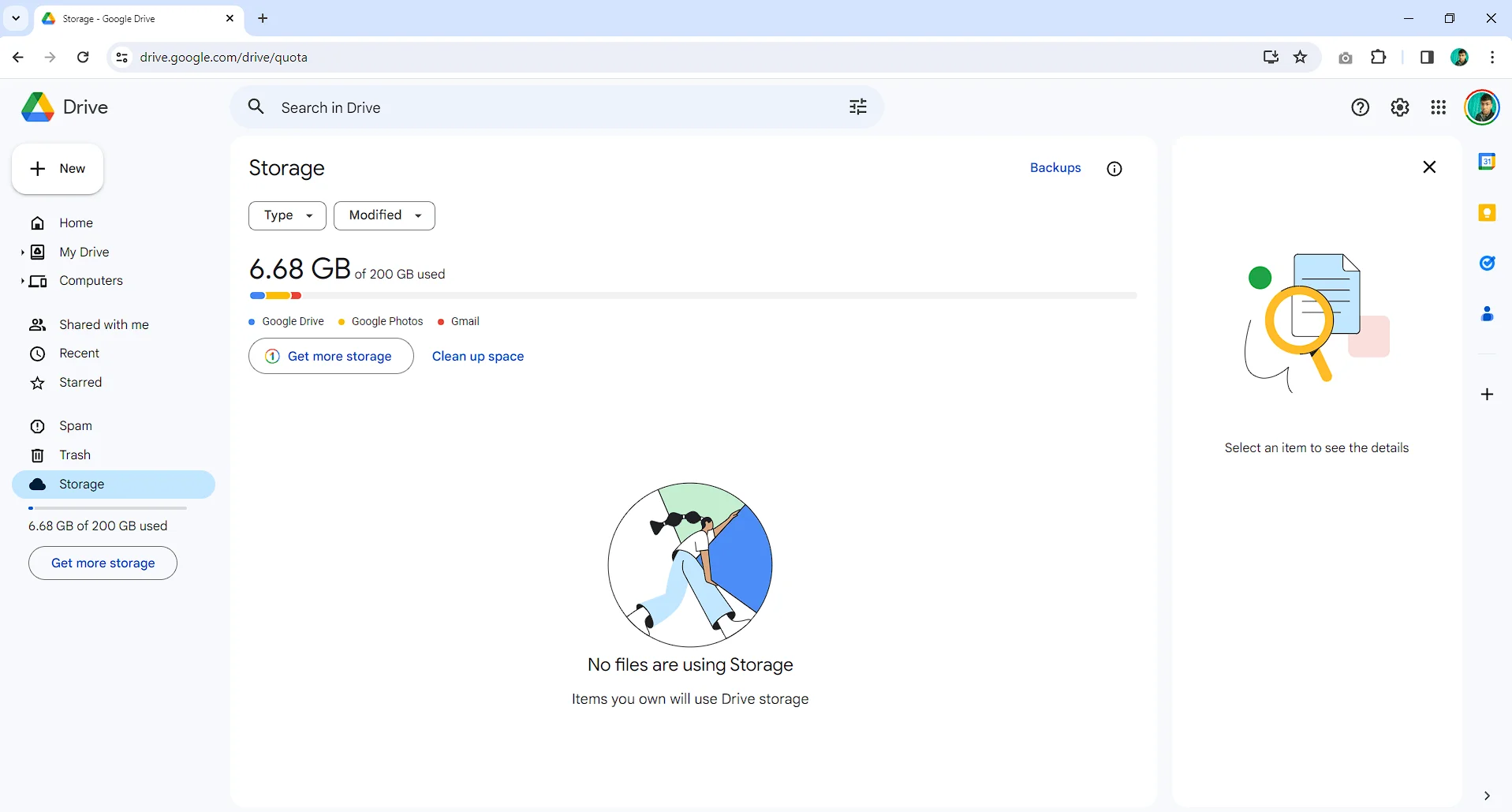Expand the My Drive tree item
The height and width of the screenshot is (812, 1512).
tap(22, 252)
